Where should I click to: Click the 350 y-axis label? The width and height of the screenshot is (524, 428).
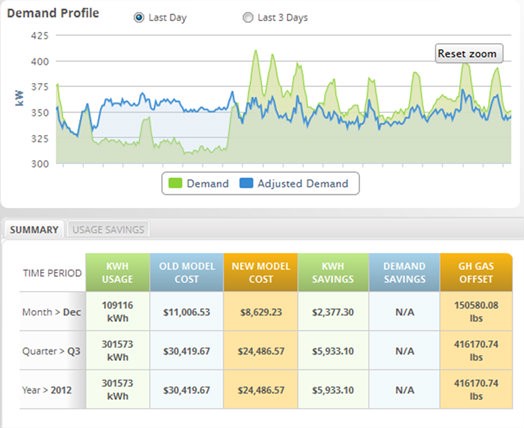click(40, 113)
